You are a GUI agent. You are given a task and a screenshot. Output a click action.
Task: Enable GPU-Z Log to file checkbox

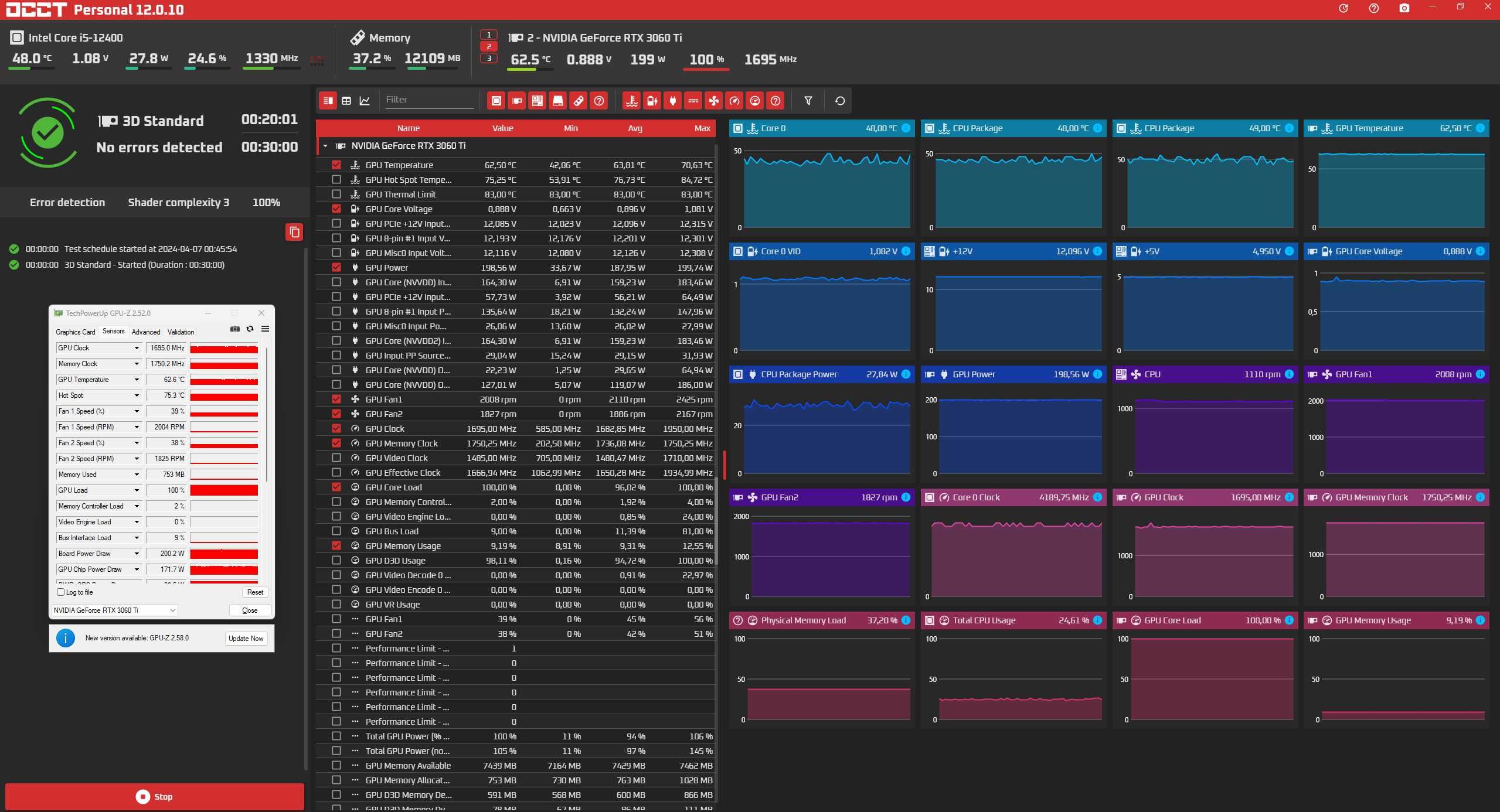coord(60,592)
